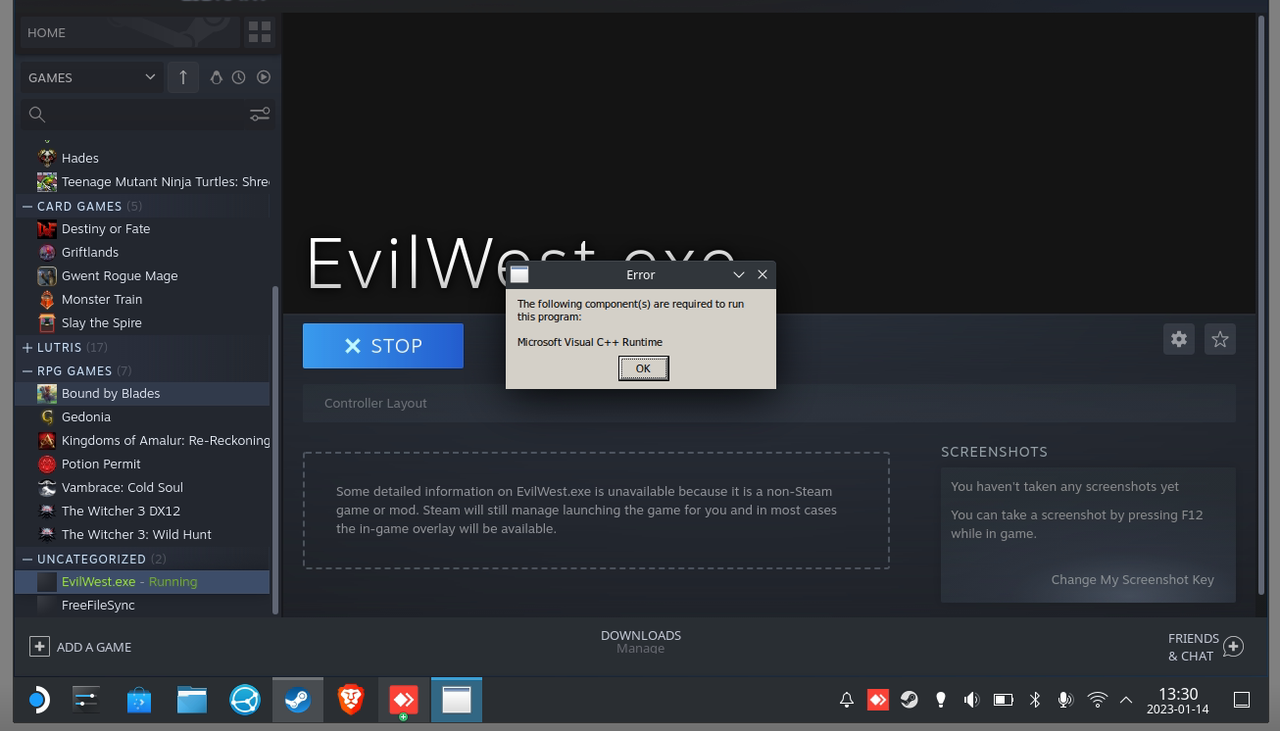Open Controller Layout settings
This screenshot has width=1280, height=731.
click(x=769, y=403)
